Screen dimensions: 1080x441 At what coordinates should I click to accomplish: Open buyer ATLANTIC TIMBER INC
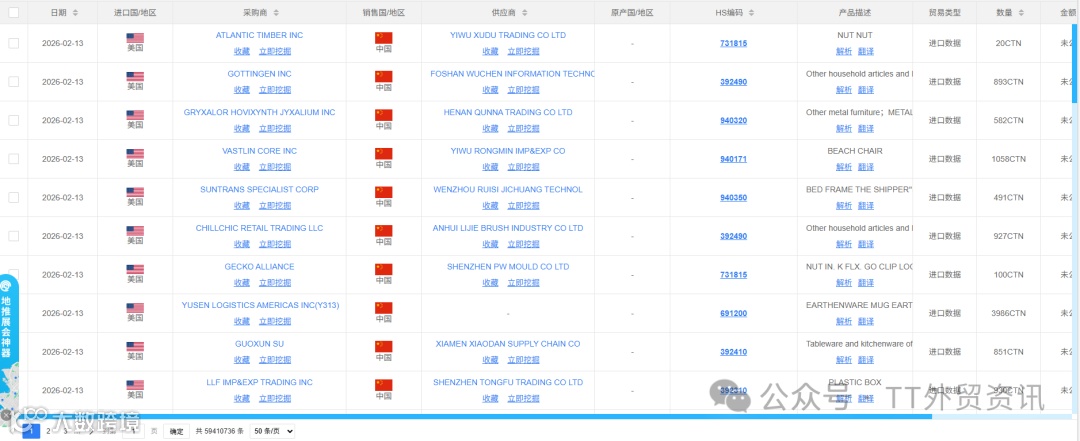pos(259,35)
